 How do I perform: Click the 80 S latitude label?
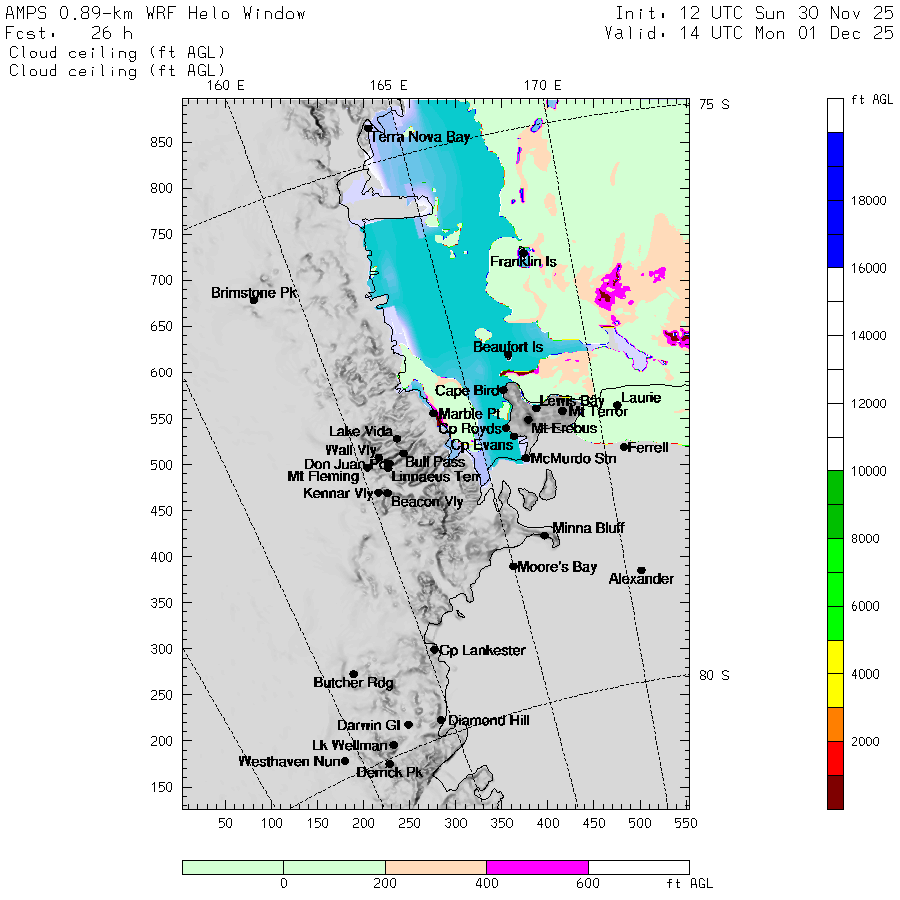pos(714,676)
